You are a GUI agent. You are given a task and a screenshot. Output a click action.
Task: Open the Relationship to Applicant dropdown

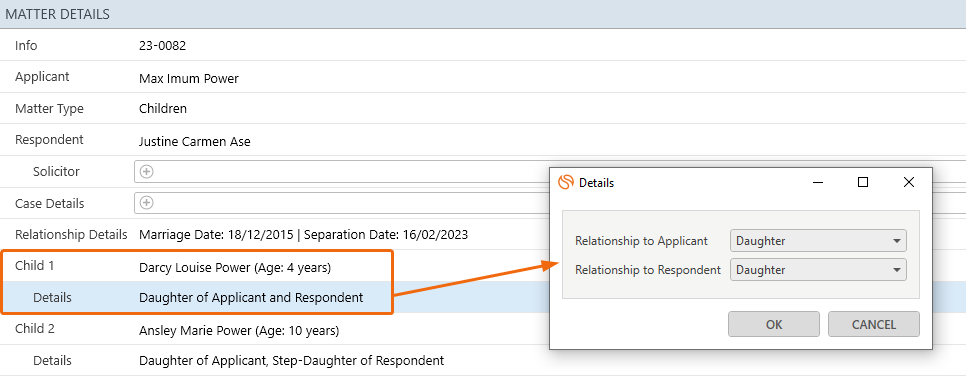point(818,241)
